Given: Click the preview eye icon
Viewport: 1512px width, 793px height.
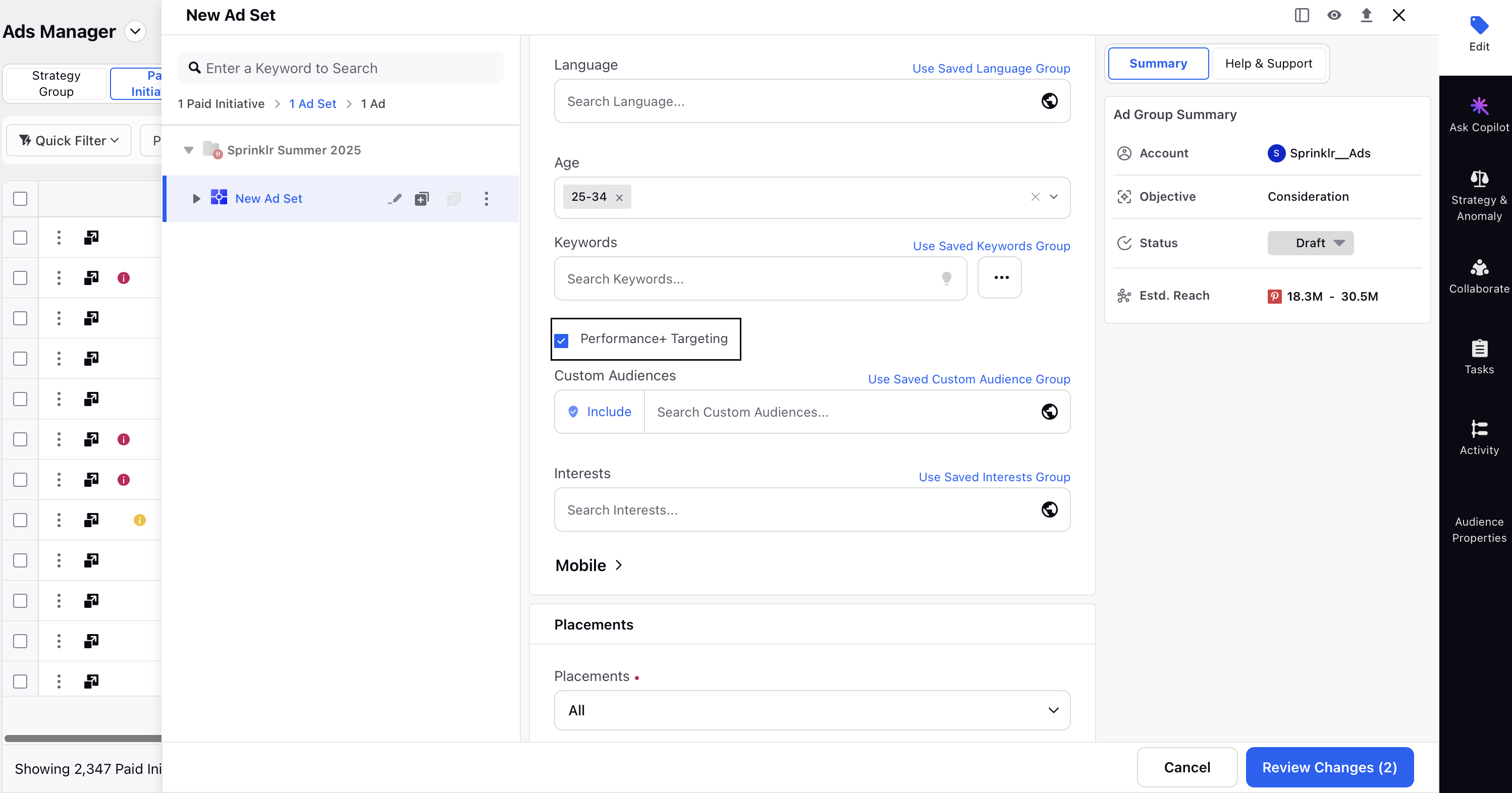Looking at the screenshot, I should coord(1333,15).
